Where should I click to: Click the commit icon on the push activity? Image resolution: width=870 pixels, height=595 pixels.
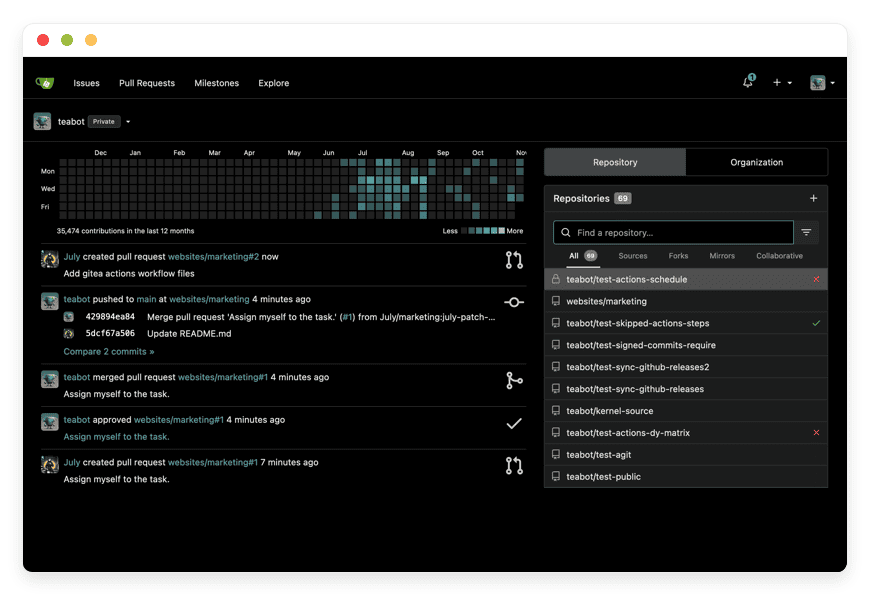[514, 302]
